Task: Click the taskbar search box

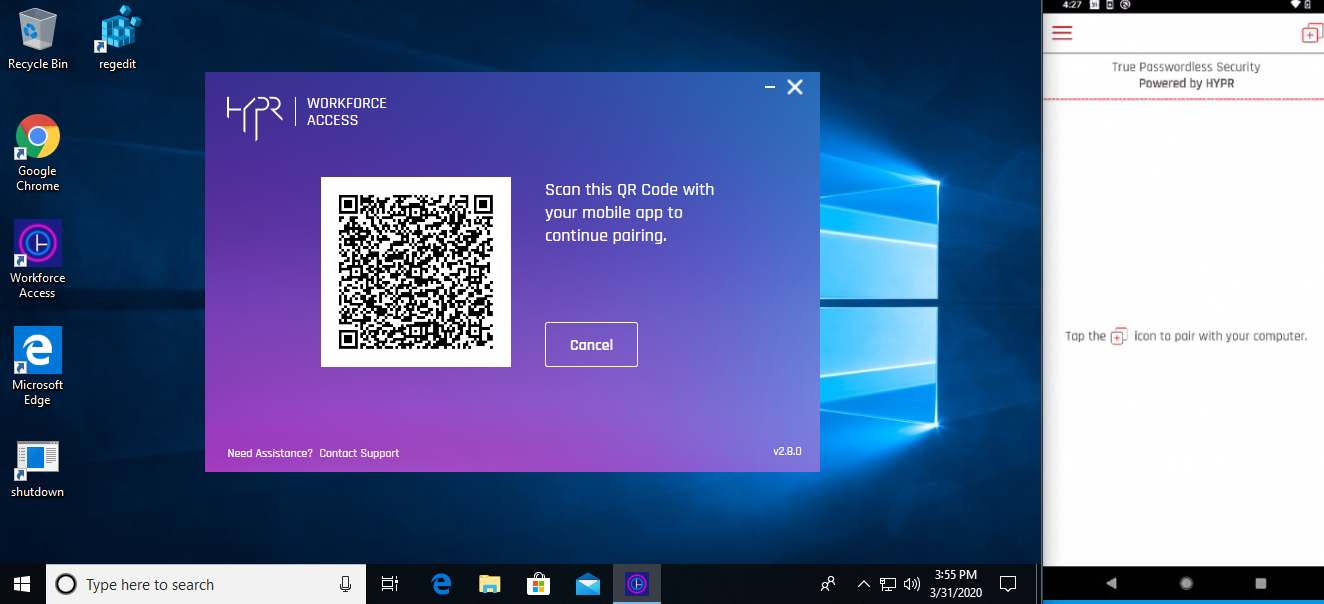Action: click(206, 584)
